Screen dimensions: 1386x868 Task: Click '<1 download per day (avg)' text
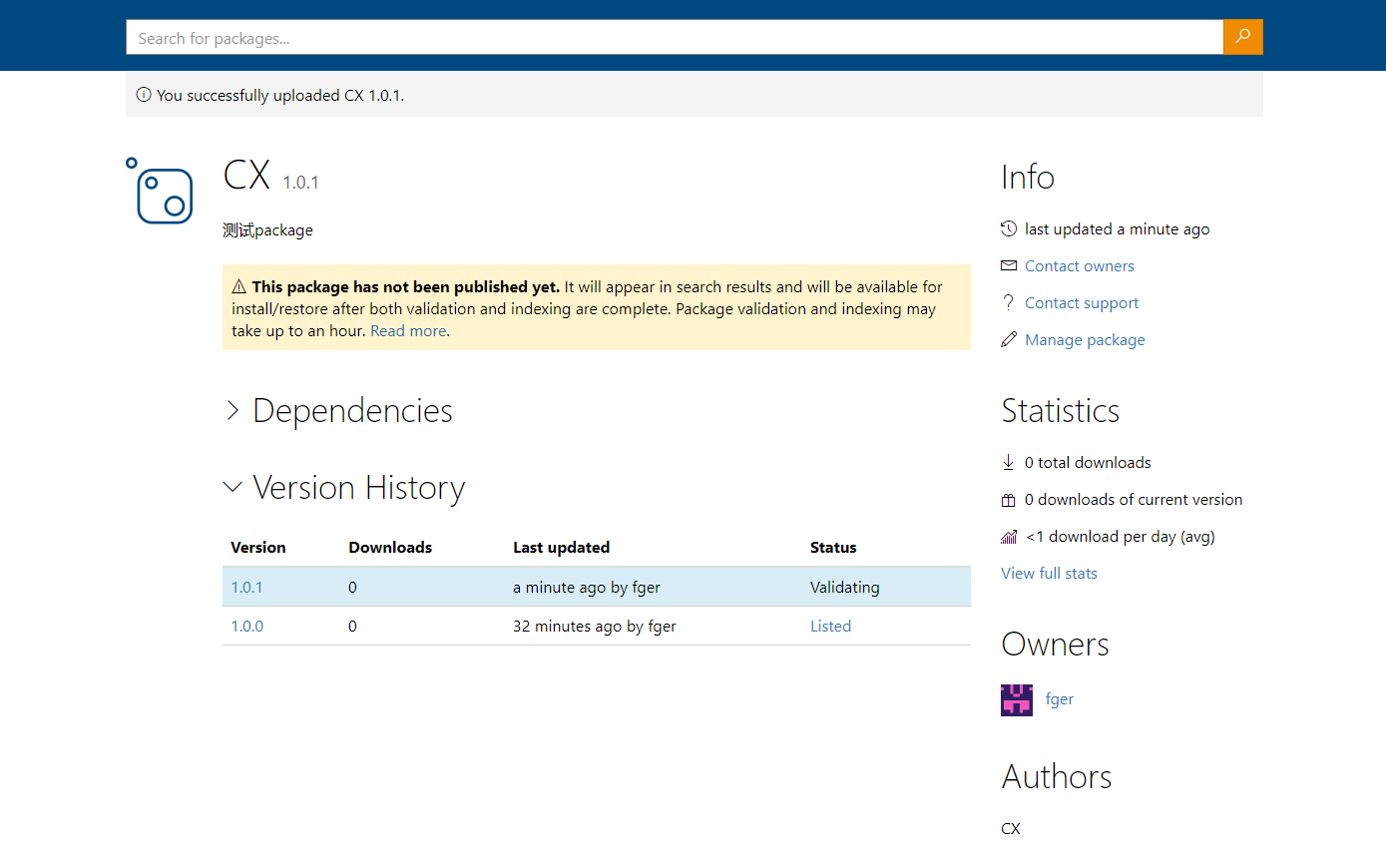tap(1121, 536)
